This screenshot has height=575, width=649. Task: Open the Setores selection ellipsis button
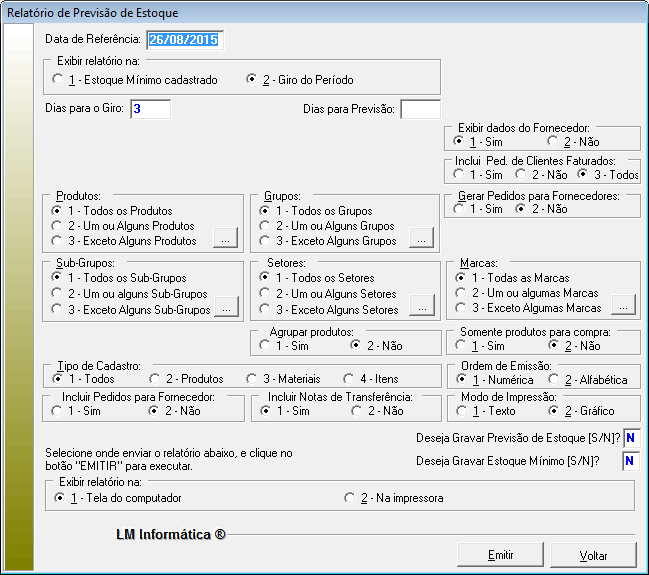[x=422, y=310]
